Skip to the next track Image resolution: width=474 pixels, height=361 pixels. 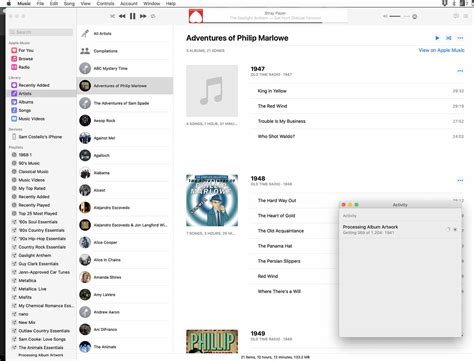click(143, 16)
